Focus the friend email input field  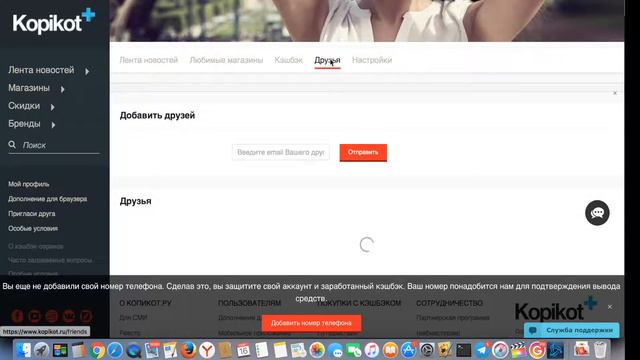coord(281,152)
